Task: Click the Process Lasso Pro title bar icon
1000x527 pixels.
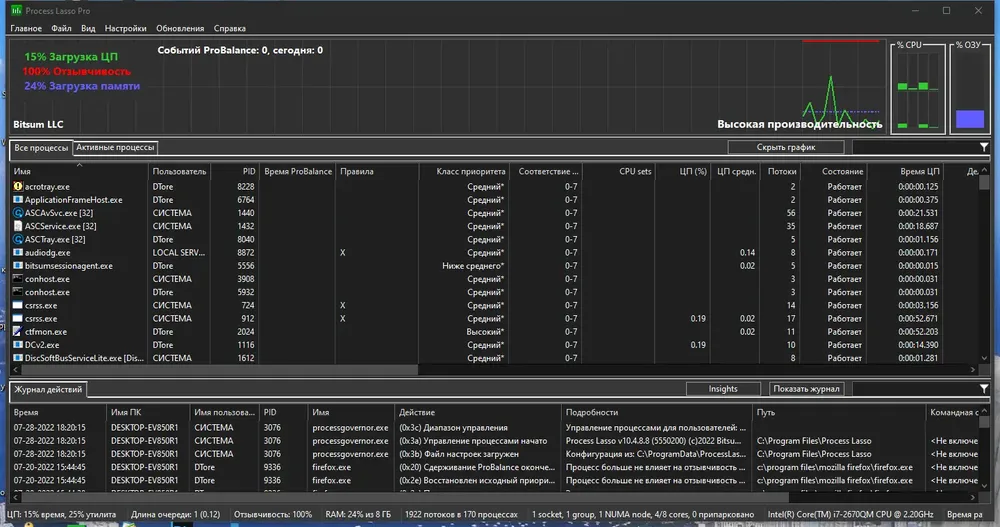Action: [16, 10]
